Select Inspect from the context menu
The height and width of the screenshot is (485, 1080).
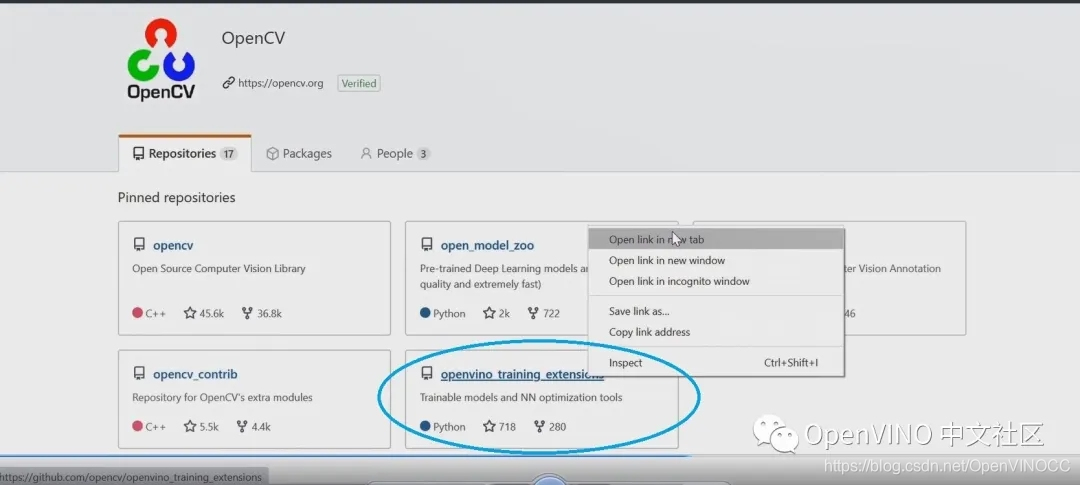click(x=716, y=363)
